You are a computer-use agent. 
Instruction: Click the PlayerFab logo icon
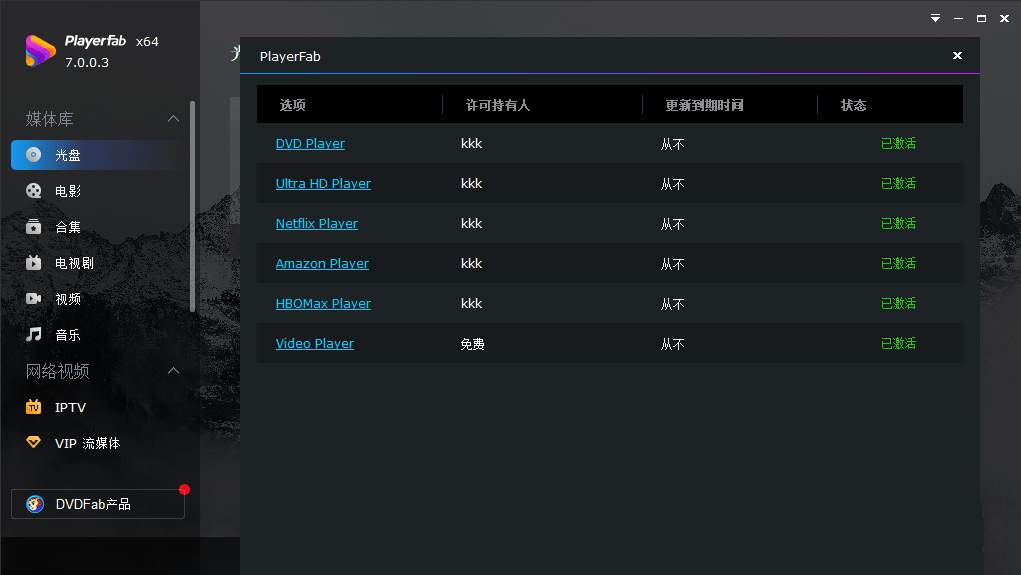click(40, 50)
